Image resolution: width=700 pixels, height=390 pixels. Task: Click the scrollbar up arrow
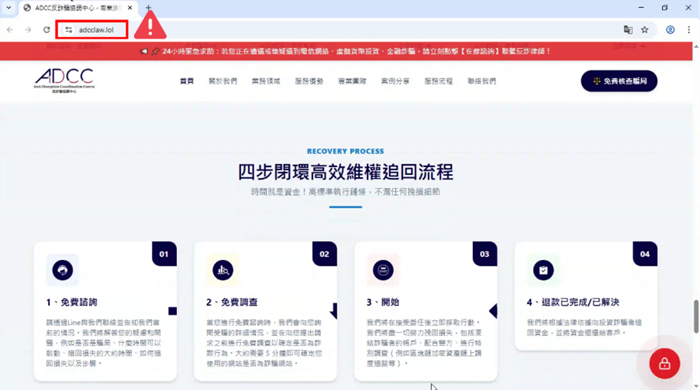tap(696, 46)
